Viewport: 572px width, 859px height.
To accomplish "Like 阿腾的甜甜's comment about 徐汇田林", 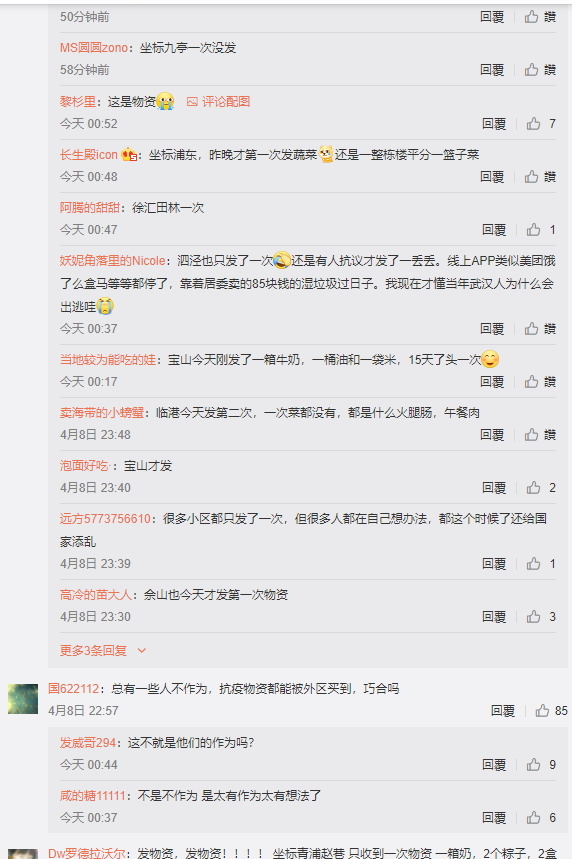I will tap(541, 230).
